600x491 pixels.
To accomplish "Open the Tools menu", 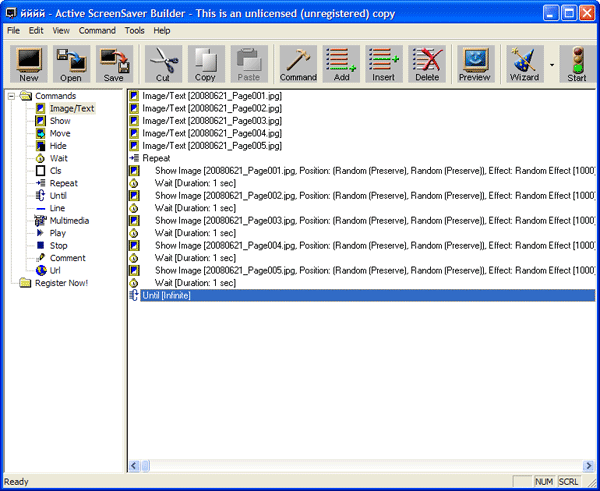I will [134, 31].
